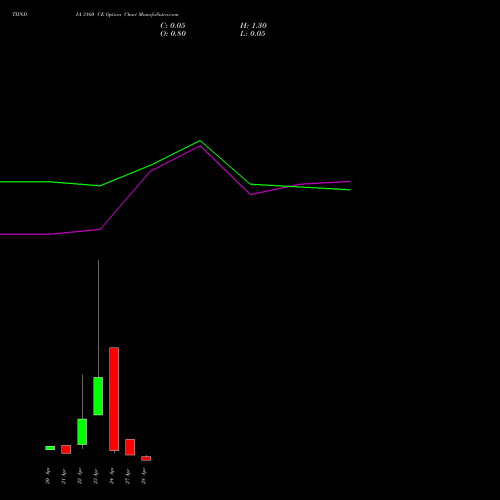Viewport: 500px width, 500px height.
Task: Select the small green candle for 20 Apr
Action: [50, 448]
